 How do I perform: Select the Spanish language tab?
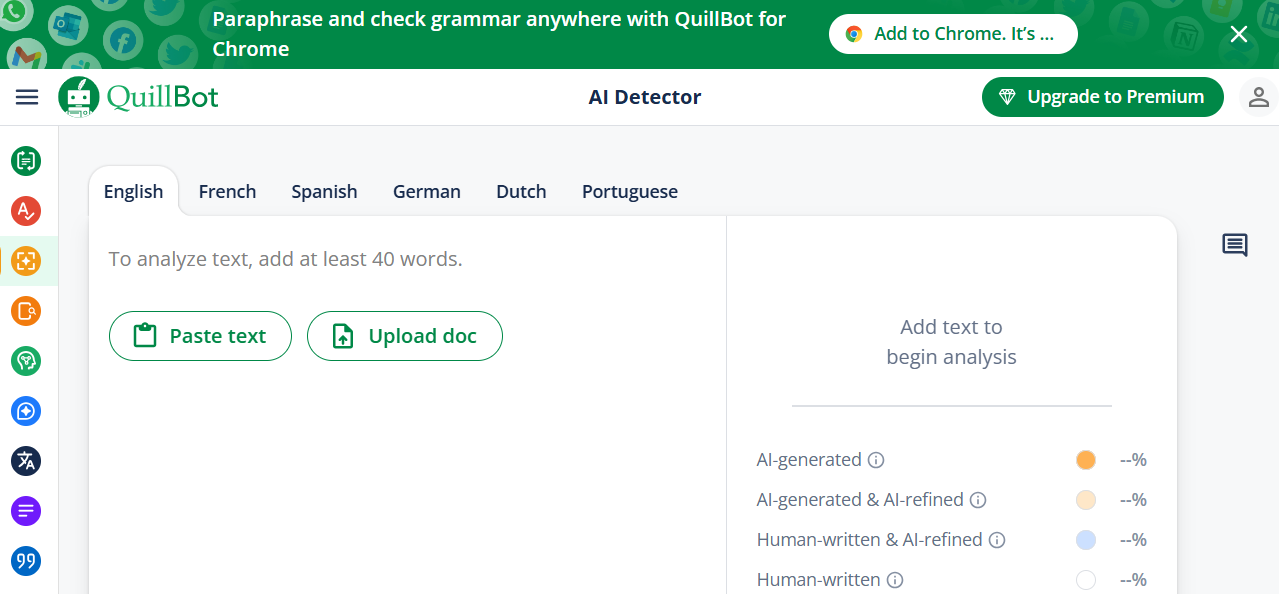[324, 191]
